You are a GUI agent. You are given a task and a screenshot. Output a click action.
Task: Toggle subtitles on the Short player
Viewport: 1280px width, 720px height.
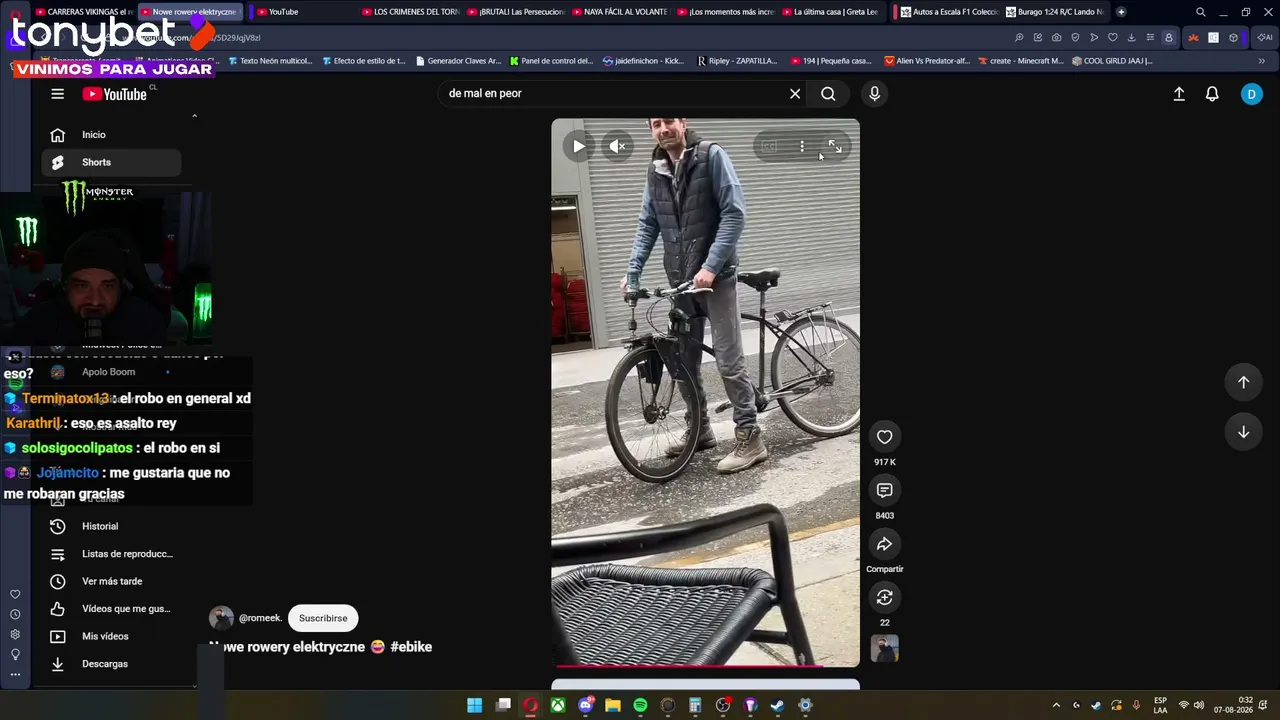coord(769,147)
